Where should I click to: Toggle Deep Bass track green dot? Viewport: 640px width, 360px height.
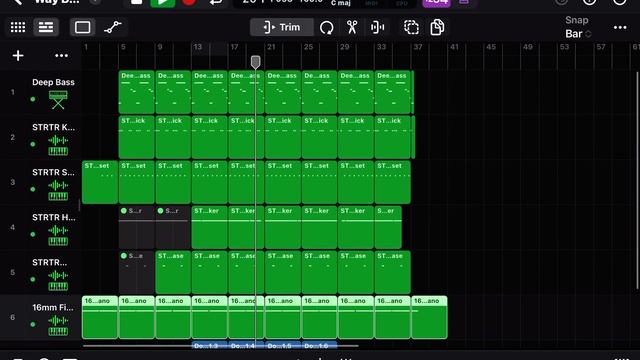click(x=33, y=99)
